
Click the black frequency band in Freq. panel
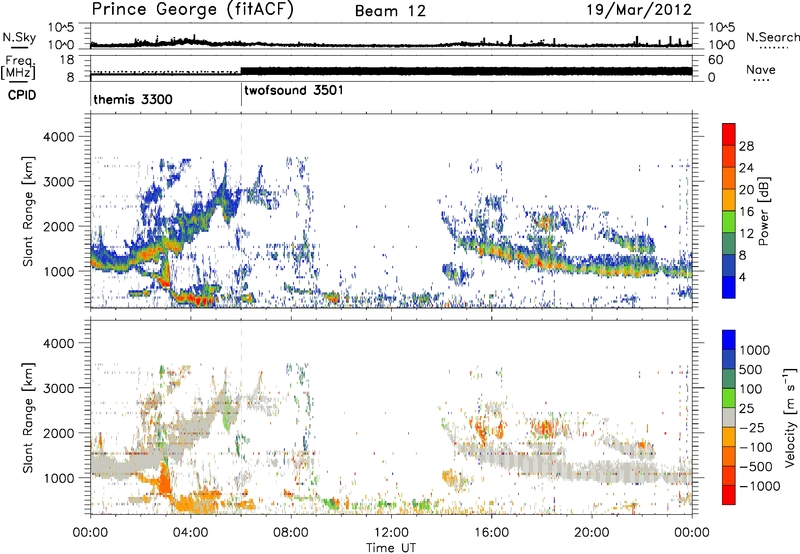466,71
